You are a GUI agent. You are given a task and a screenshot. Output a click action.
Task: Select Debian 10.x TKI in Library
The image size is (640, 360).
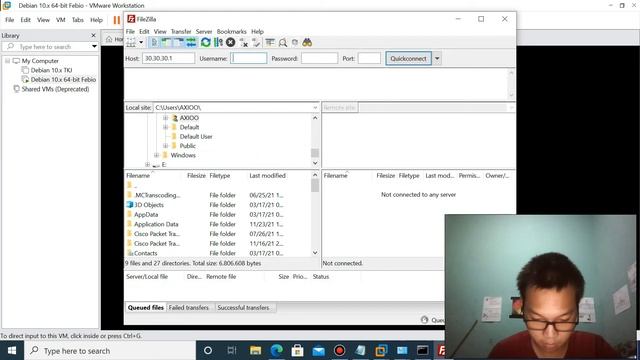pos(51,70)
